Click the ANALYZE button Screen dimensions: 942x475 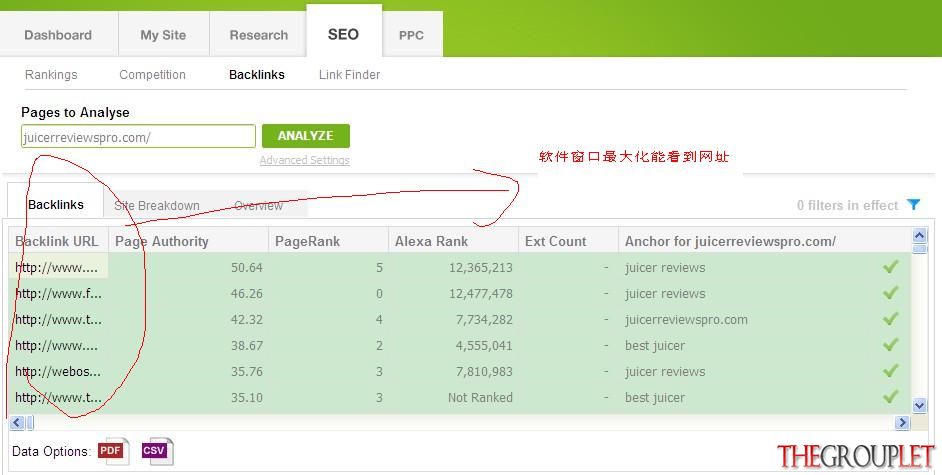[306, 136]
